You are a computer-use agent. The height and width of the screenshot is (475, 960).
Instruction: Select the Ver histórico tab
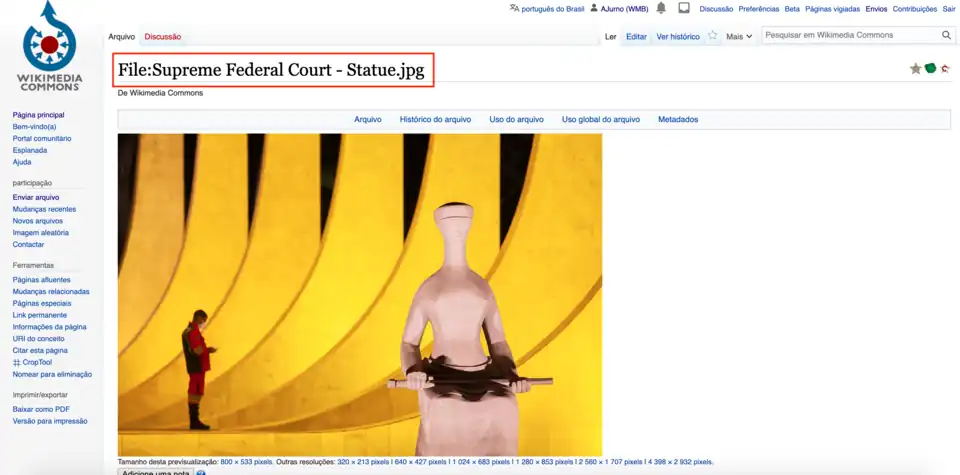tap(677, 37)
